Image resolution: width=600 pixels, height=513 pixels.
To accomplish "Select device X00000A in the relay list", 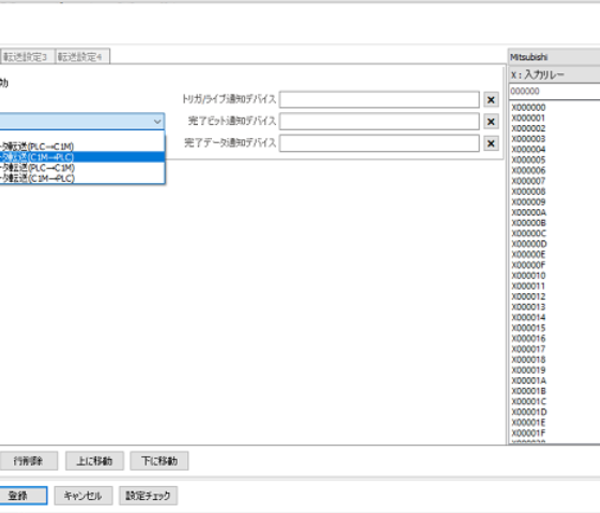I will (x=529, y=212).
